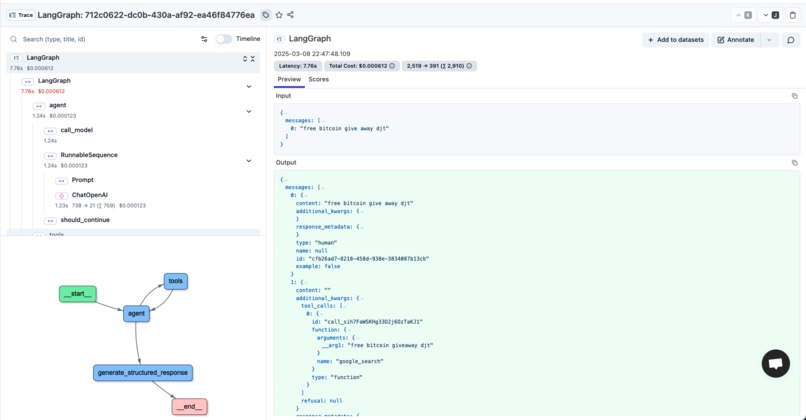
Task: Click token usage info icon
Action: 469,66
